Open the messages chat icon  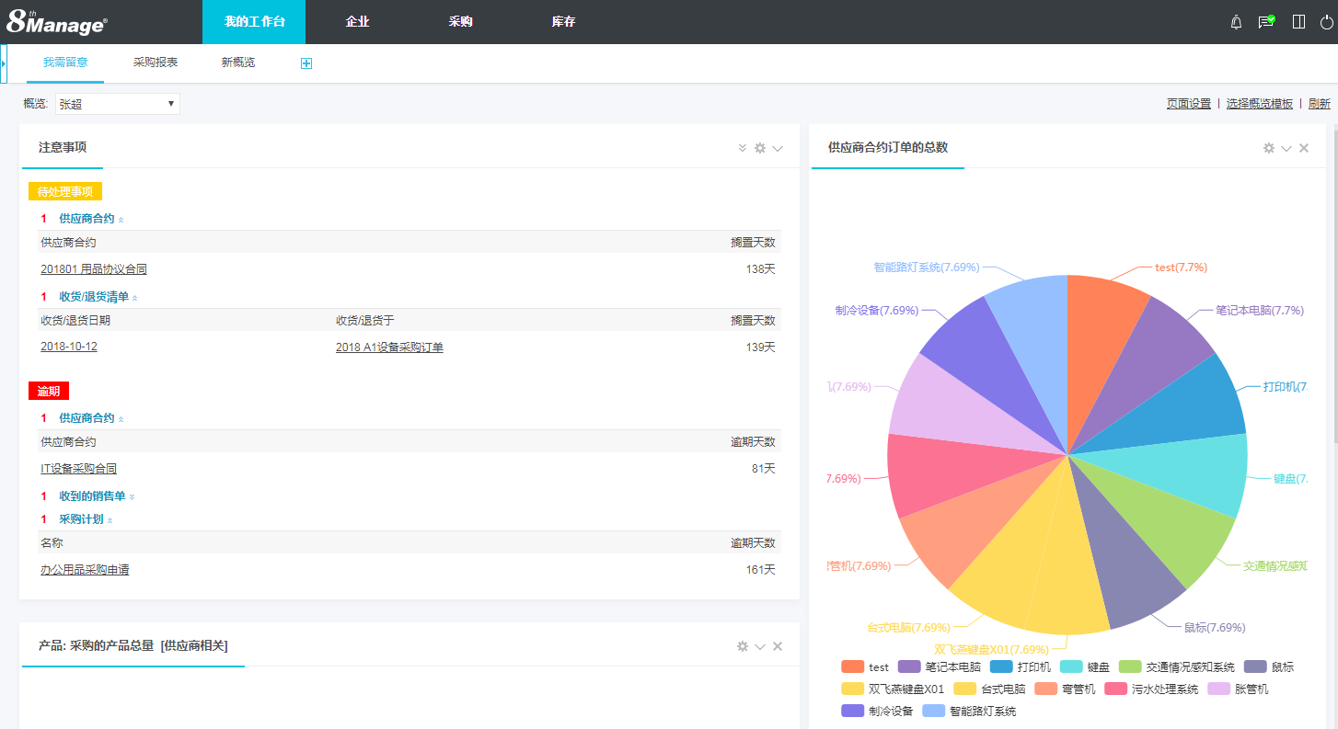point(1266,22)
